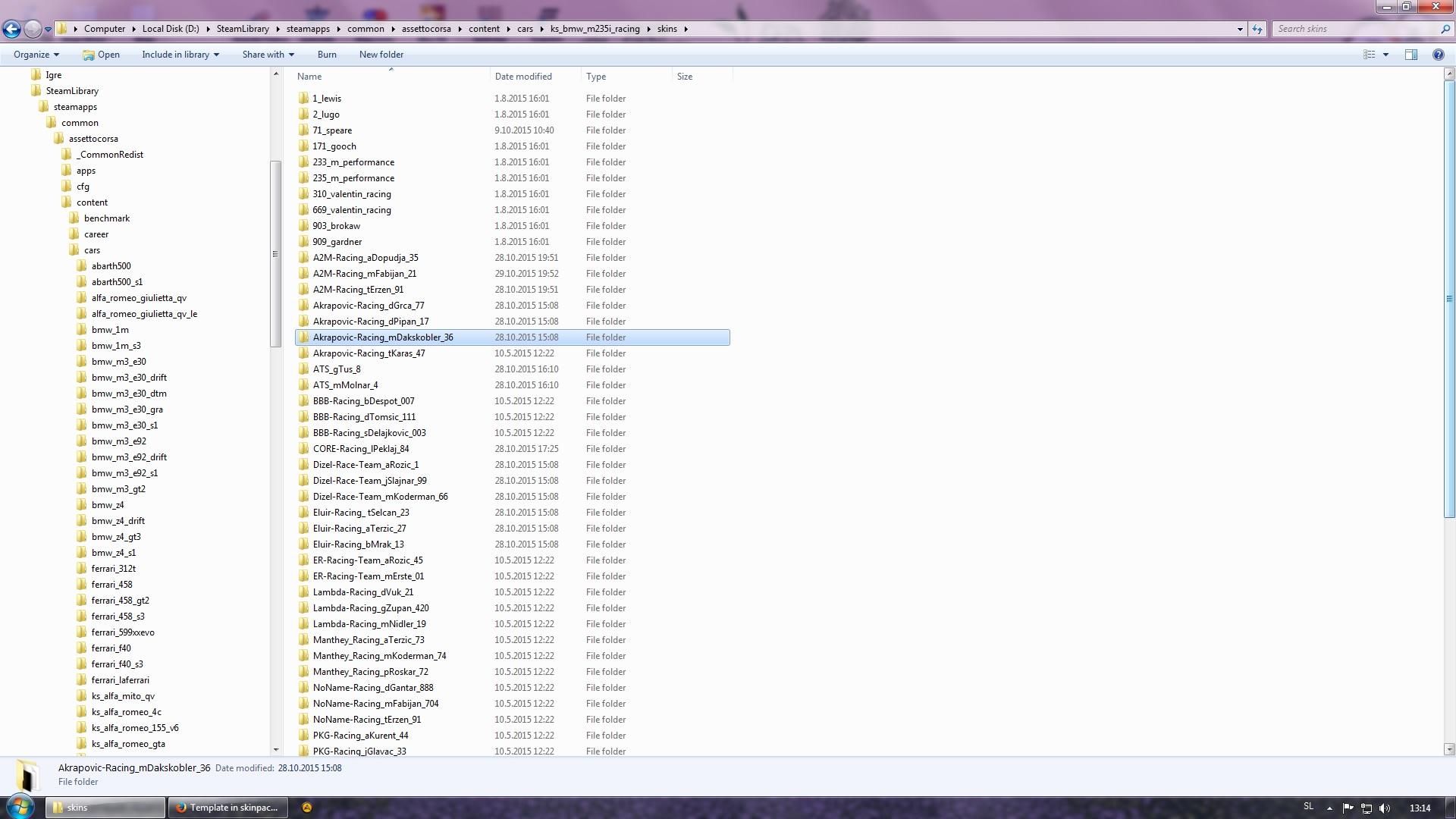Open the volume speaker tray icon
This screenshot has height=819, width=1456.
[1385, 808]
